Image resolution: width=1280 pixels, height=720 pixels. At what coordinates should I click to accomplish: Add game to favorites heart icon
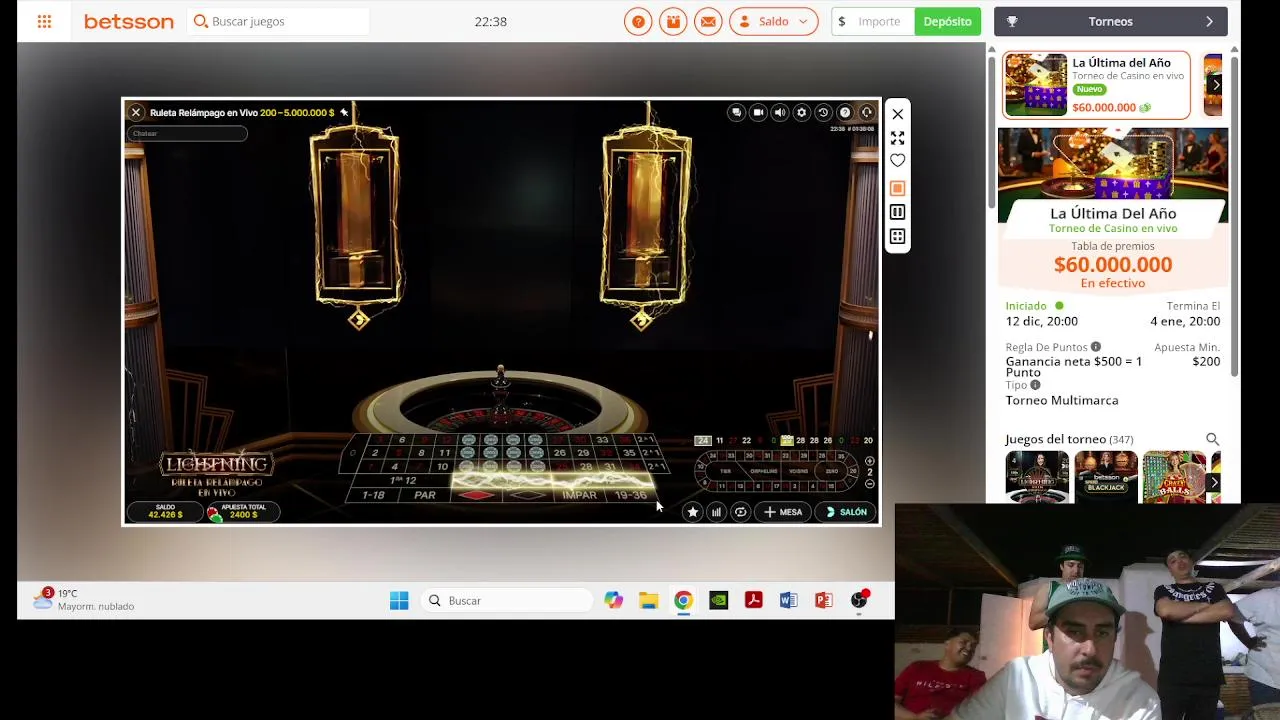pyautogui.click(x=897, y=161)
